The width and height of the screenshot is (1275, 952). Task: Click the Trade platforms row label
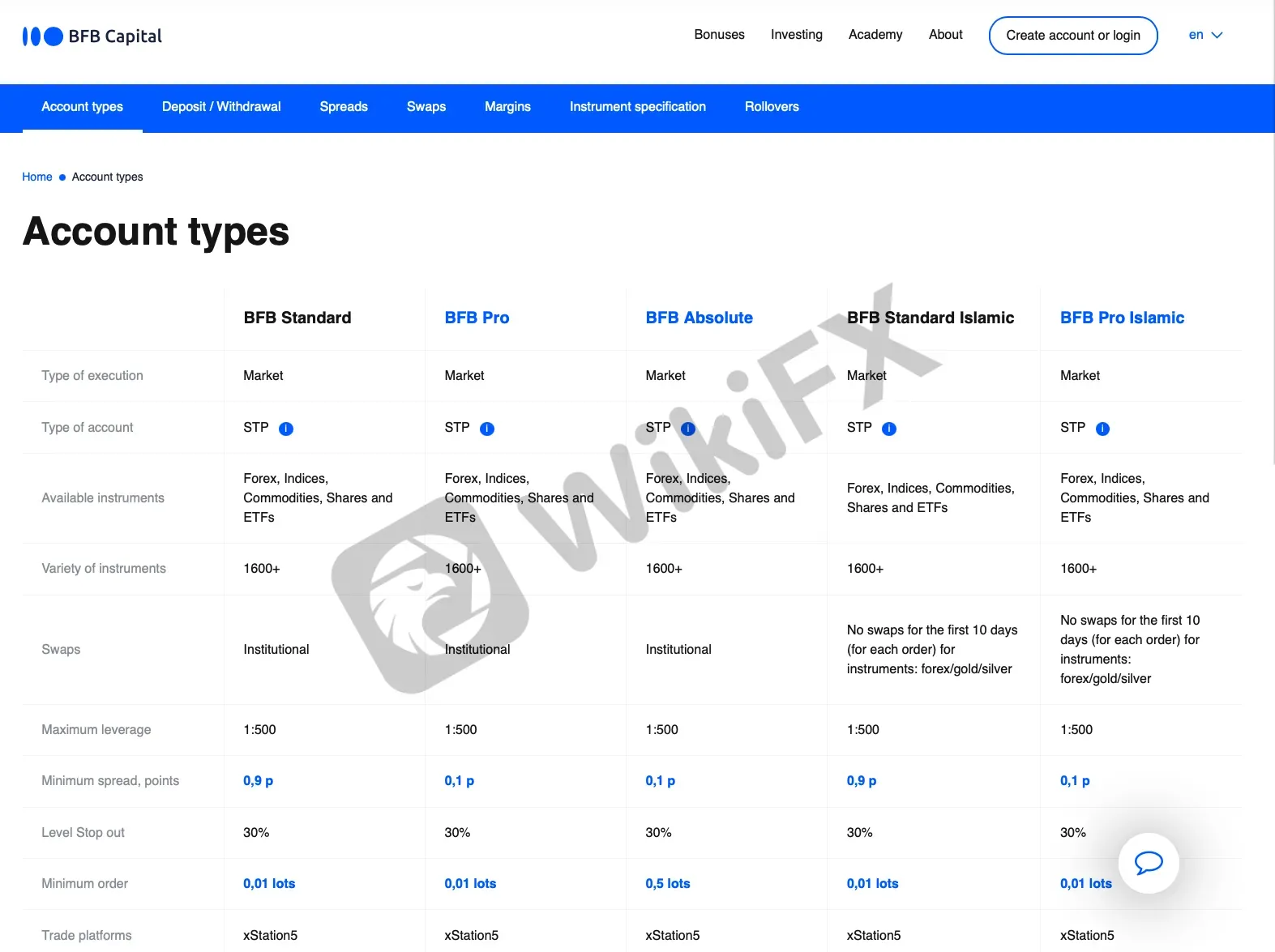87,936
